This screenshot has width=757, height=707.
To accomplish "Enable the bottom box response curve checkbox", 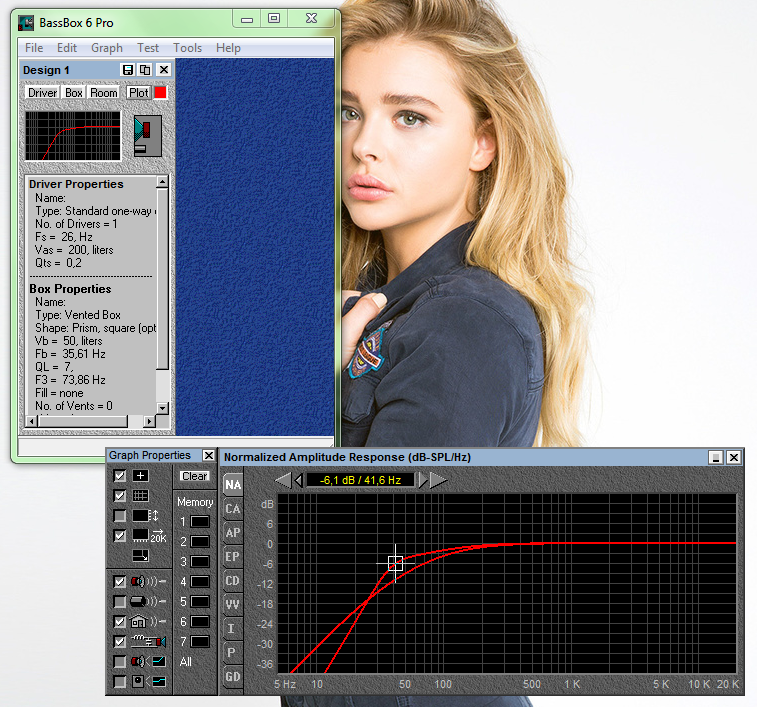I will 120,681.
